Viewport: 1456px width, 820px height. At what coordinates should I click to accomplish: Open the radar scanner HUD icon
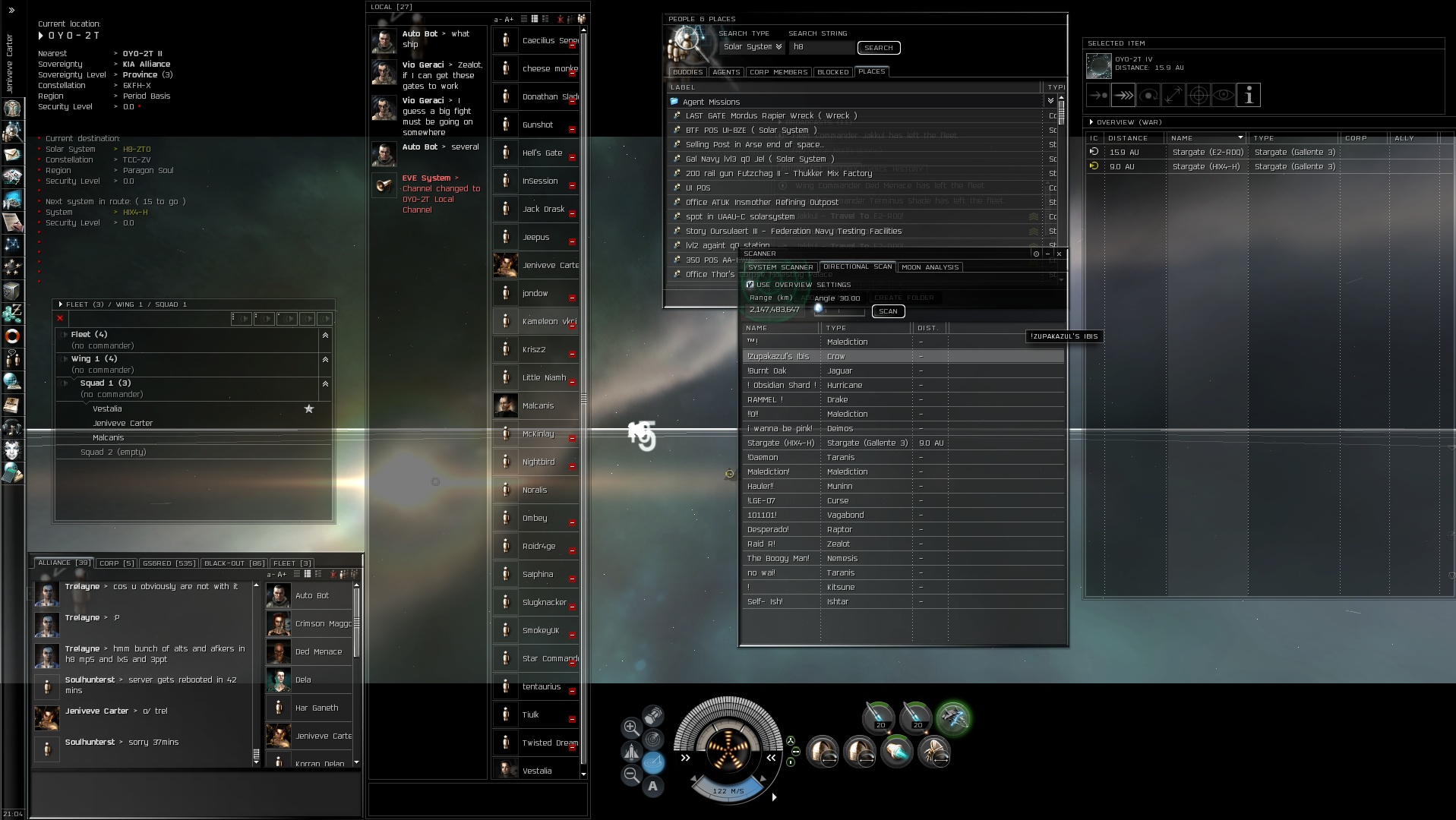652,739
